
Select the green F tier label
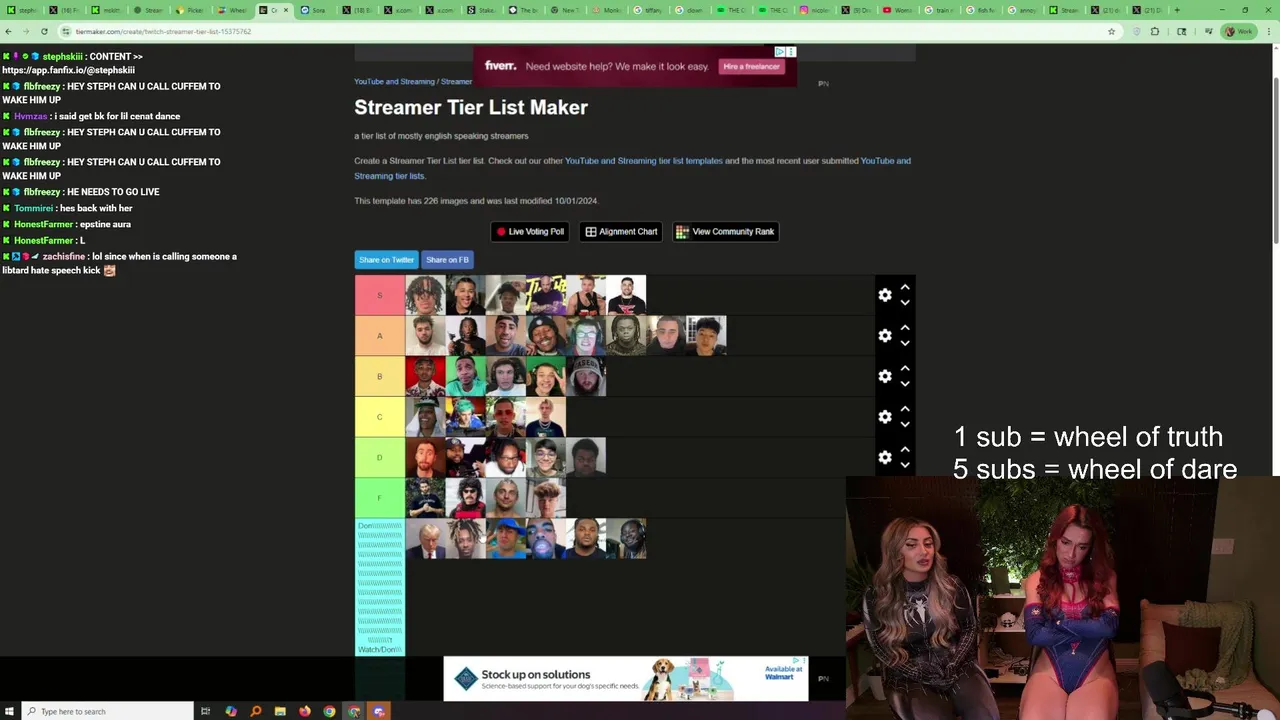pos(379,498)
